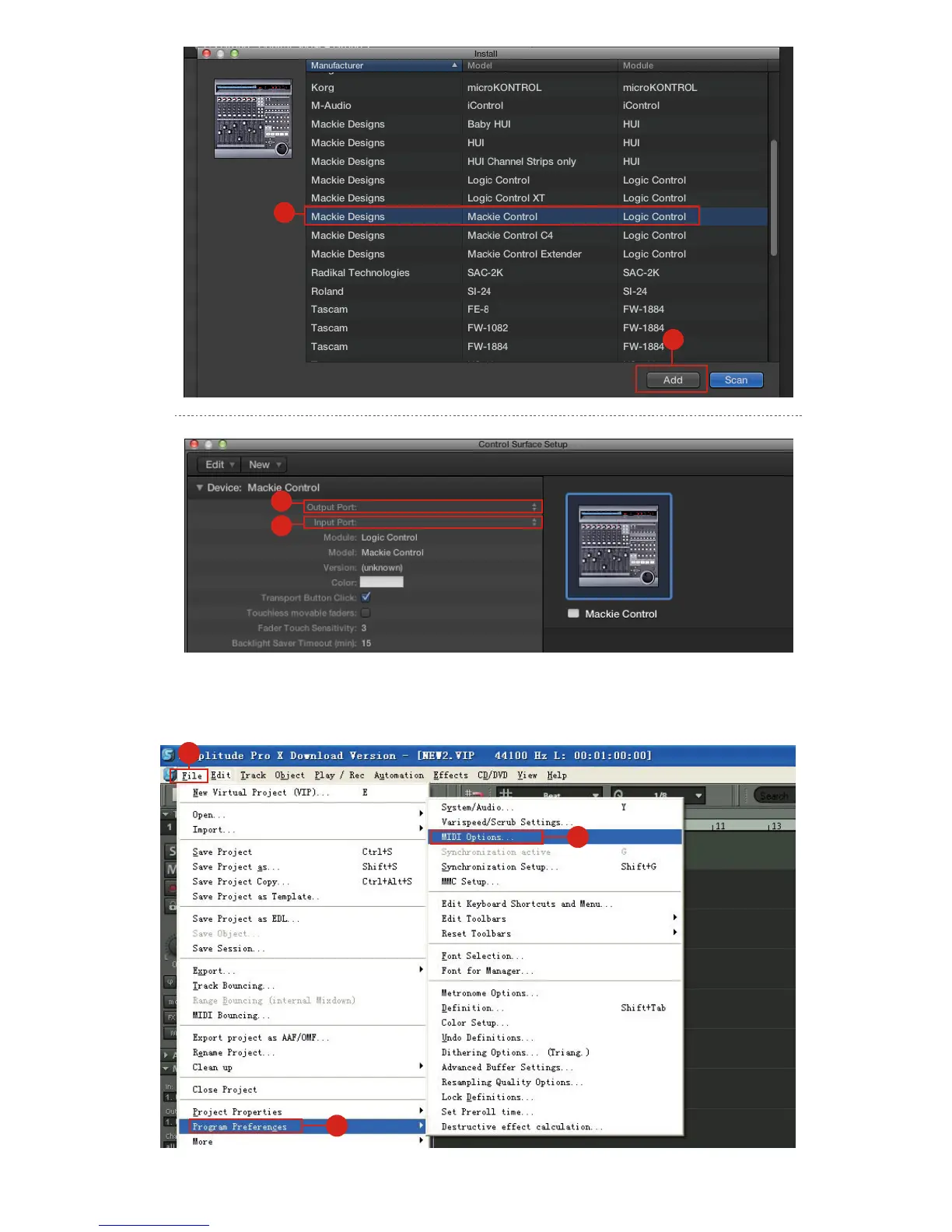
Task: Select Varispeed/Scrub Settings...
Action: [x=555, y=822]
